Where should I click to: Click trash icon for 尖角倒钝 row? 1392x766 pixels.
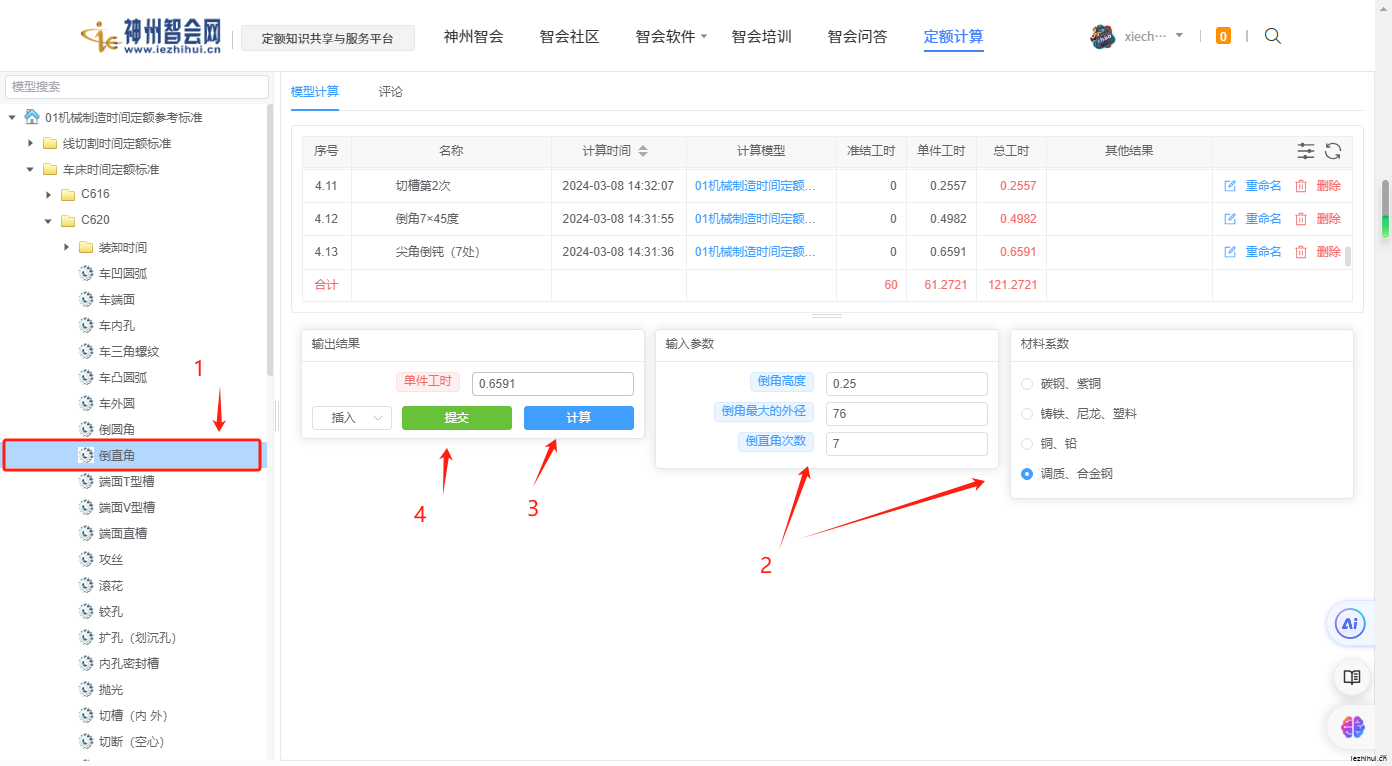pyautogui.click(x=1301, y=252)
